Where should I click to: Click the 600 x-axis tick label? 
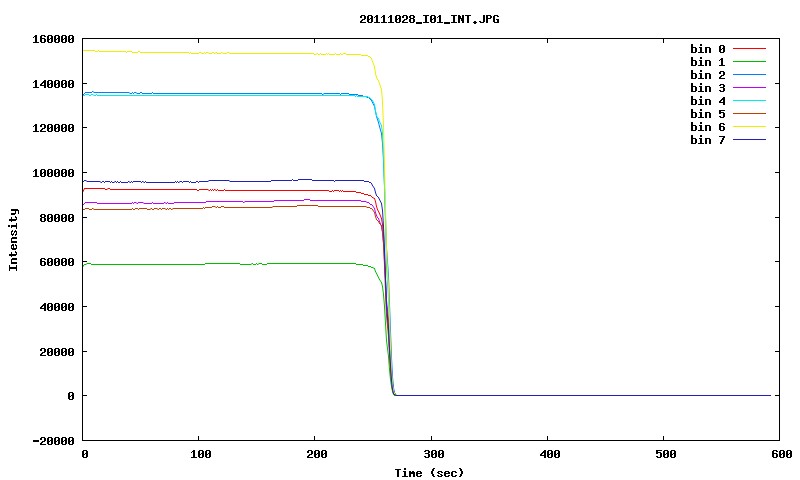click(x=782, y=454)
